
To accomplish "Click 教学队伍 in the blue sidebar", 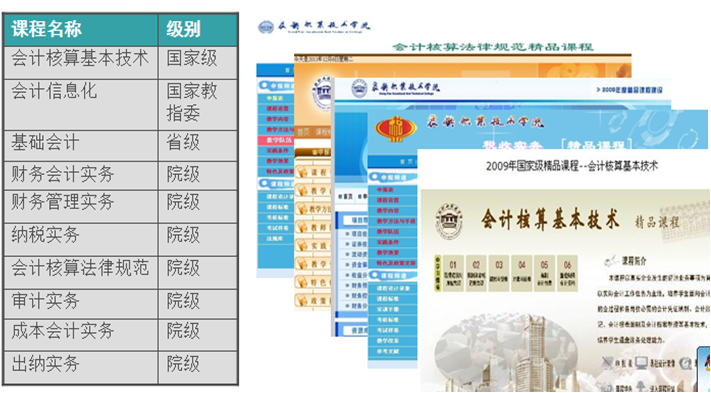I will (276, 140).
